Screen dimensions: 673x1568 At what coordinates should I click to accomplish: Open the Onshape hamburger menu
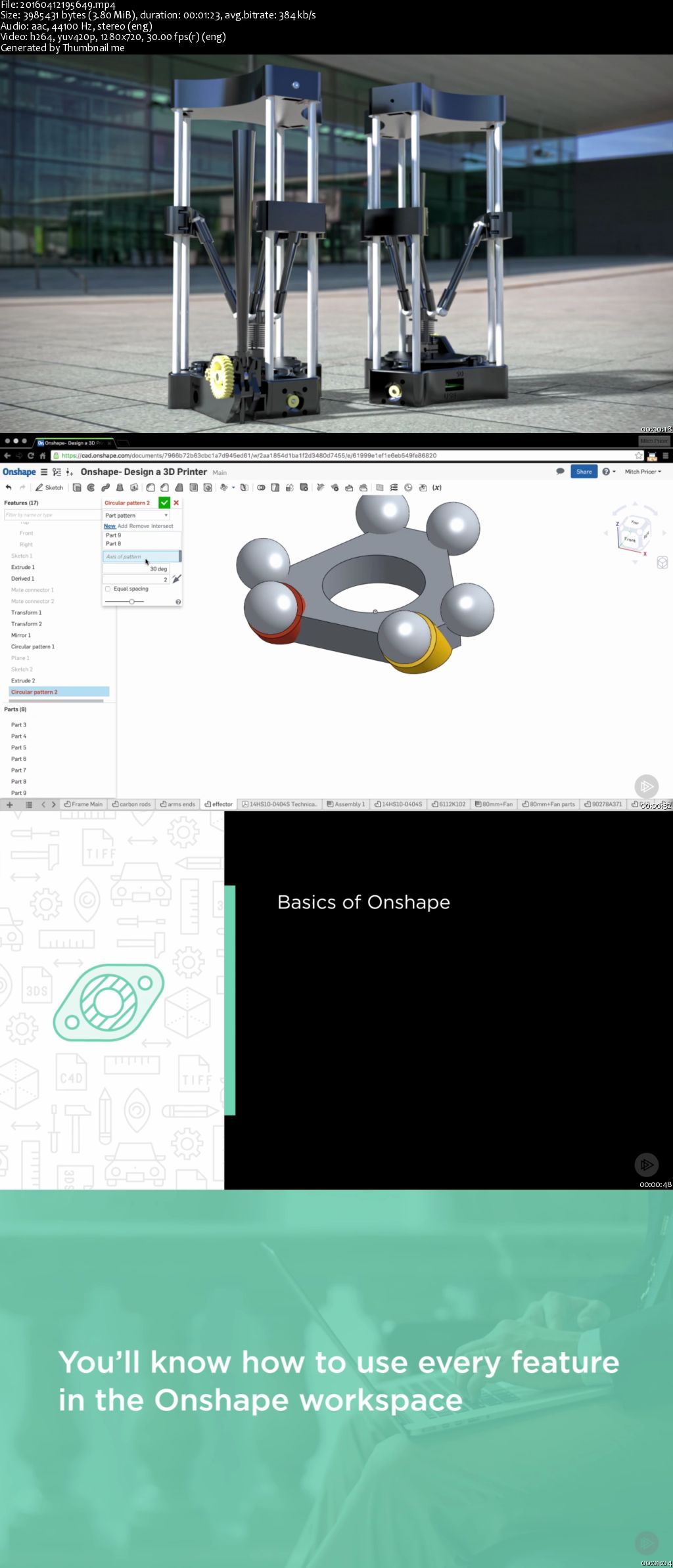(44, 472)
